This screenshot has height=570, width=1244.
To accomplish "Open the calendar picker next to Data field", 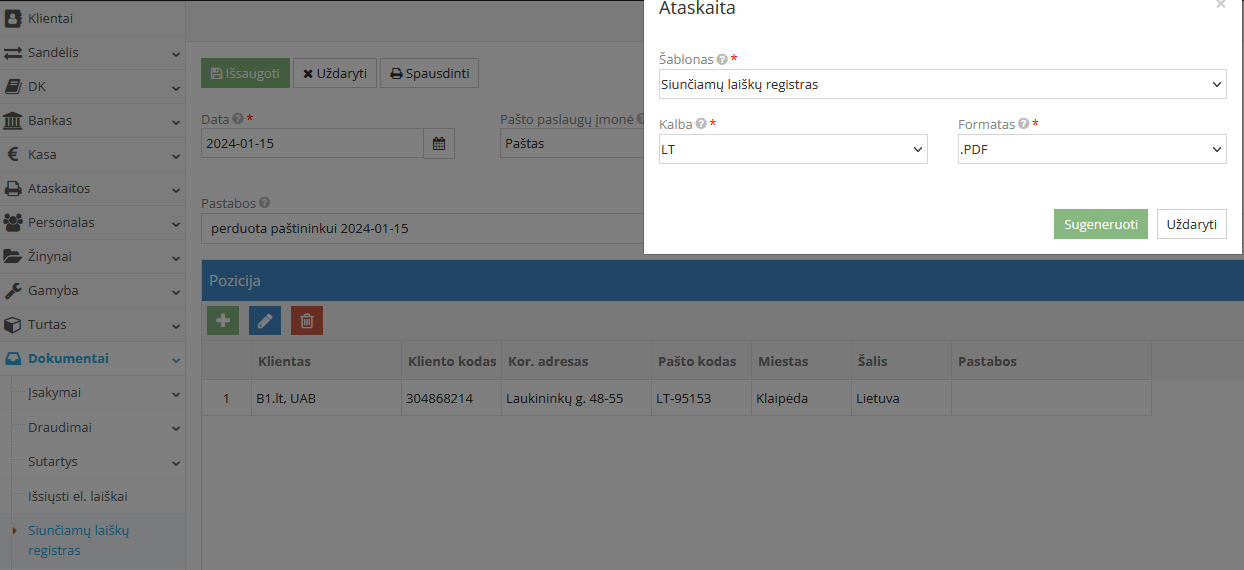I will point(439,143).
